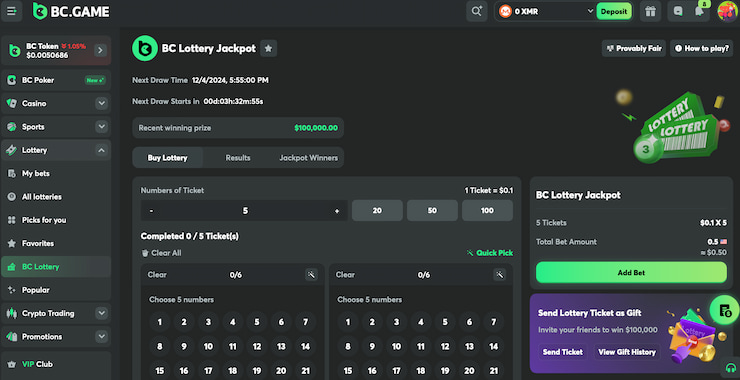
Task: Click Clear on the first ticket
Action: (x=157, y=275)
